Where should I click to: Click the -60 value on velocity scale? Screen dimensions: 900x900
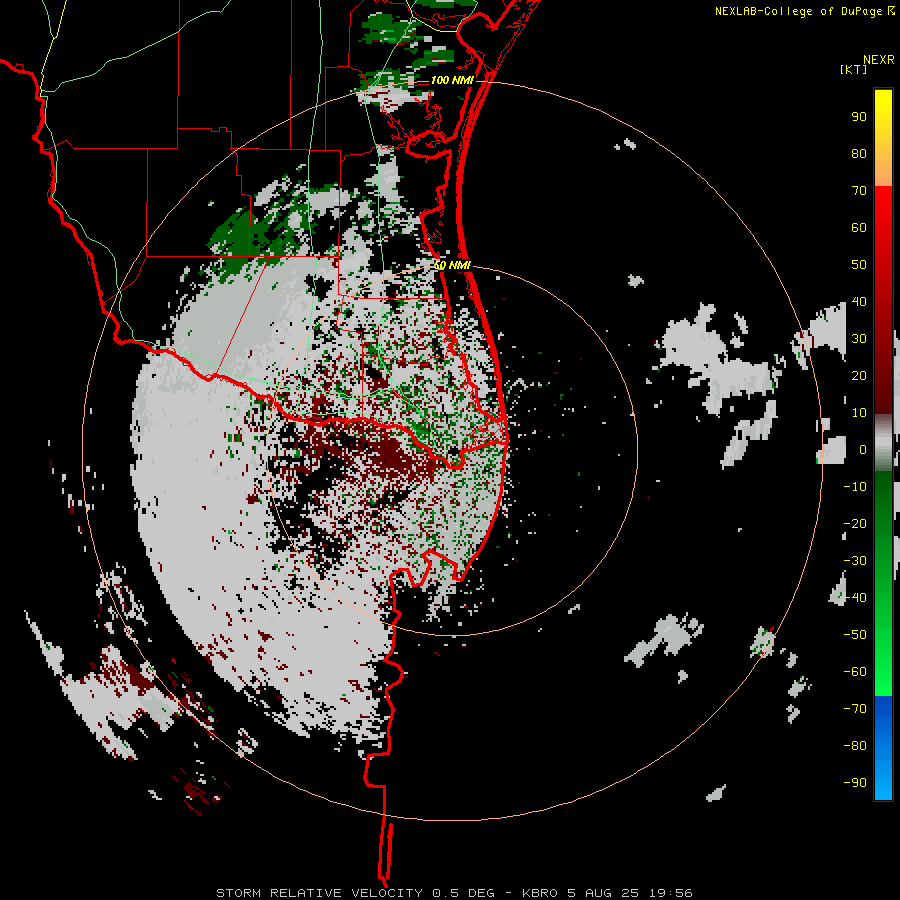pyautogui.click(x=855, y=672)
